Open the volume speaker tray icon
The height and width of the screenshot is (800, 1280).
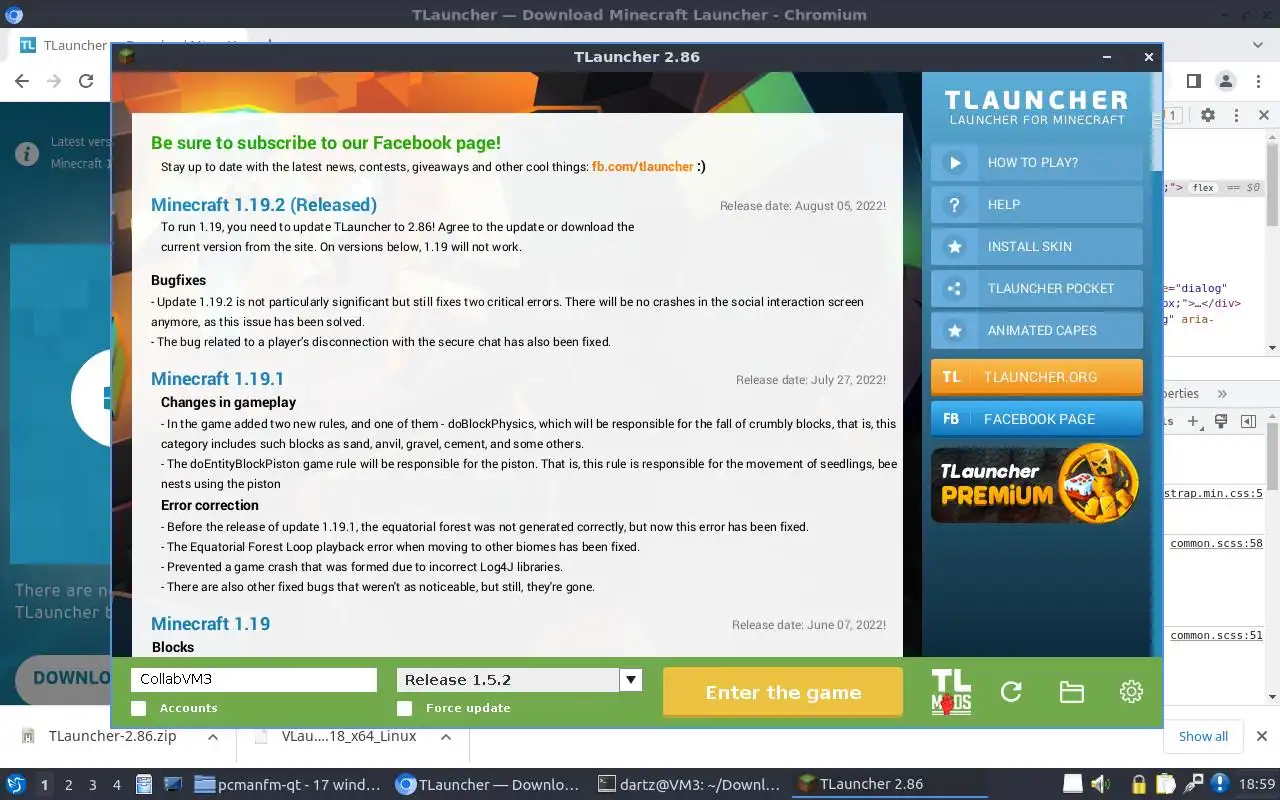pos(1101,784)
